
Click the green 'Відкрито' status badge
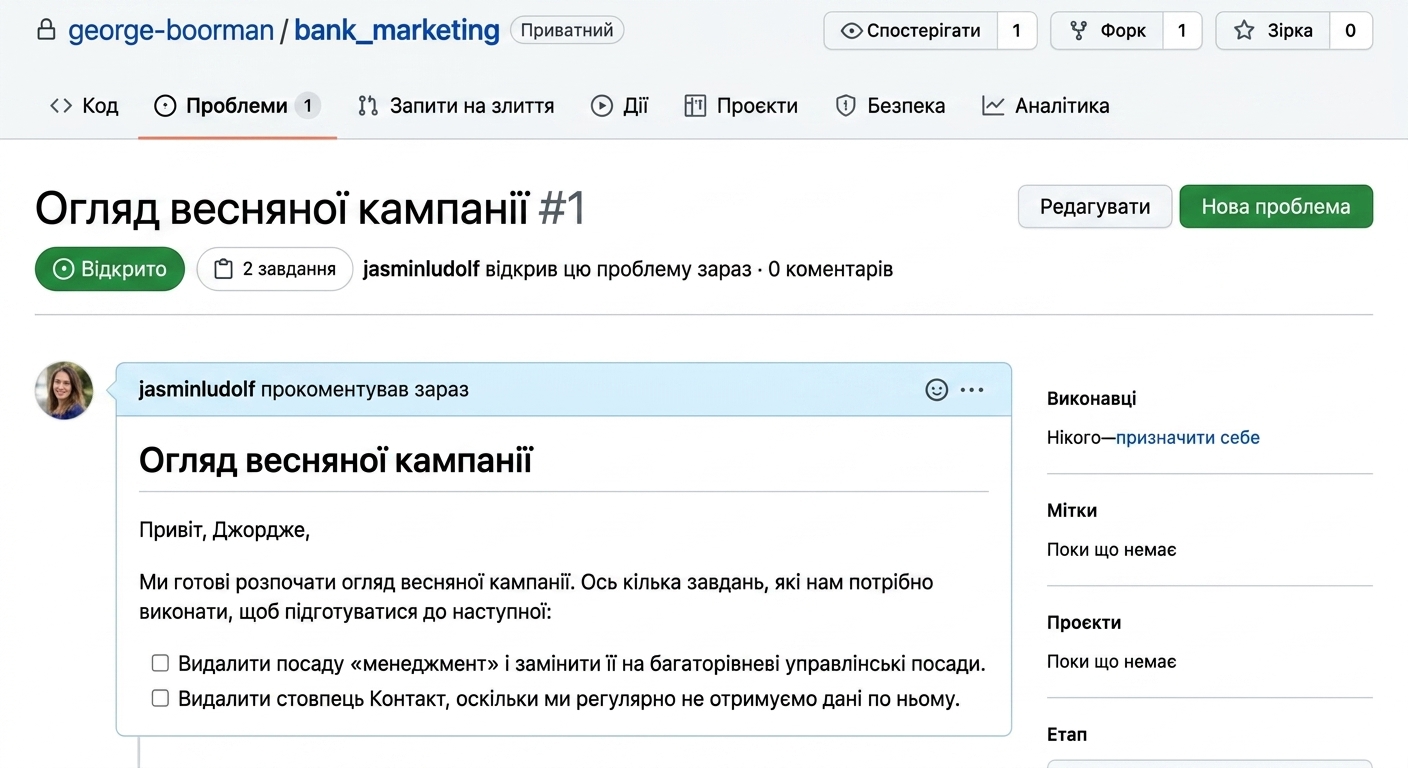[x=110, y=269]
